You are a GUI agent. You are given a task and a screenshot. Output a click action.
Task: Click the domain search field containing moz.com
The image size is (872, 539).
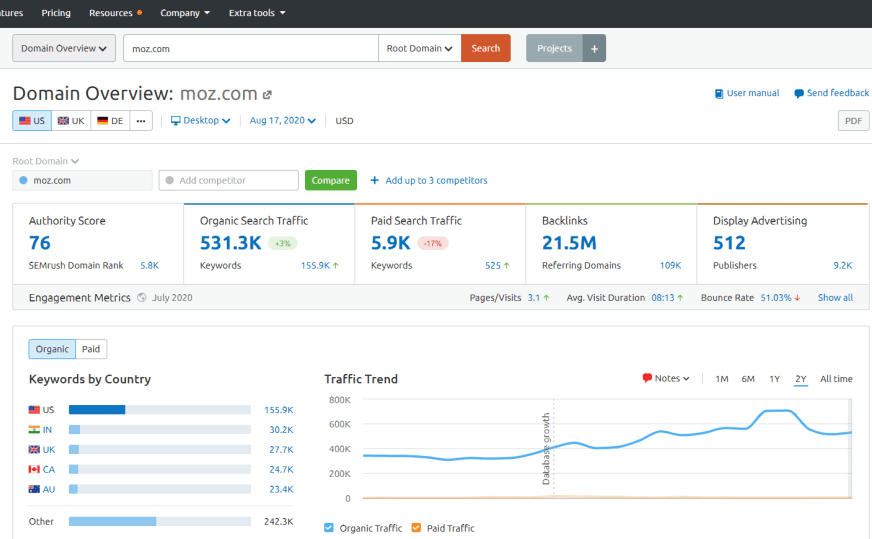[251, 48]
